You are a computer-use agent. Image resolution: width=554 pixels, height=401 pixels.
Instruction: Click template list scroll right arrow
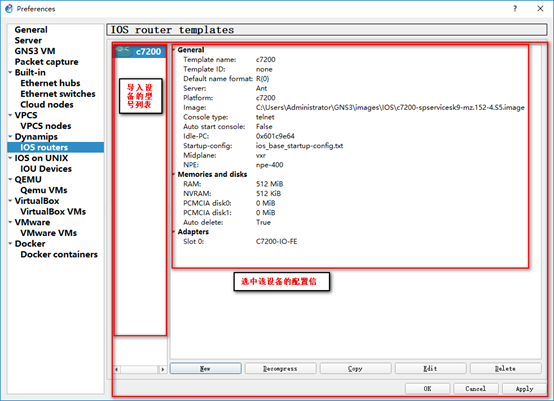tap(163, 370)
